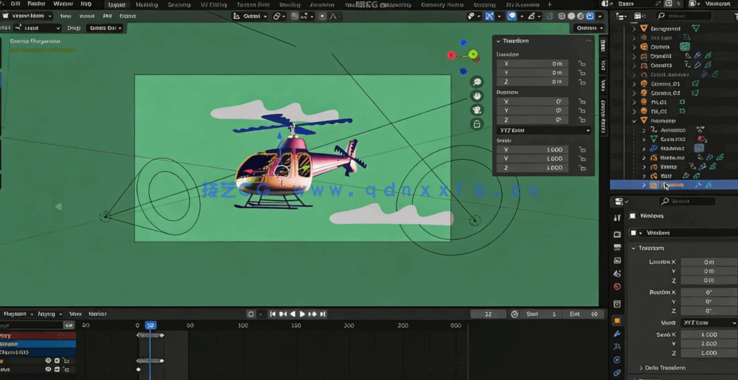Switch to the Scripting workspace tab
The width and height of the screenshot is (738, 380).
[x=484, y=5]
